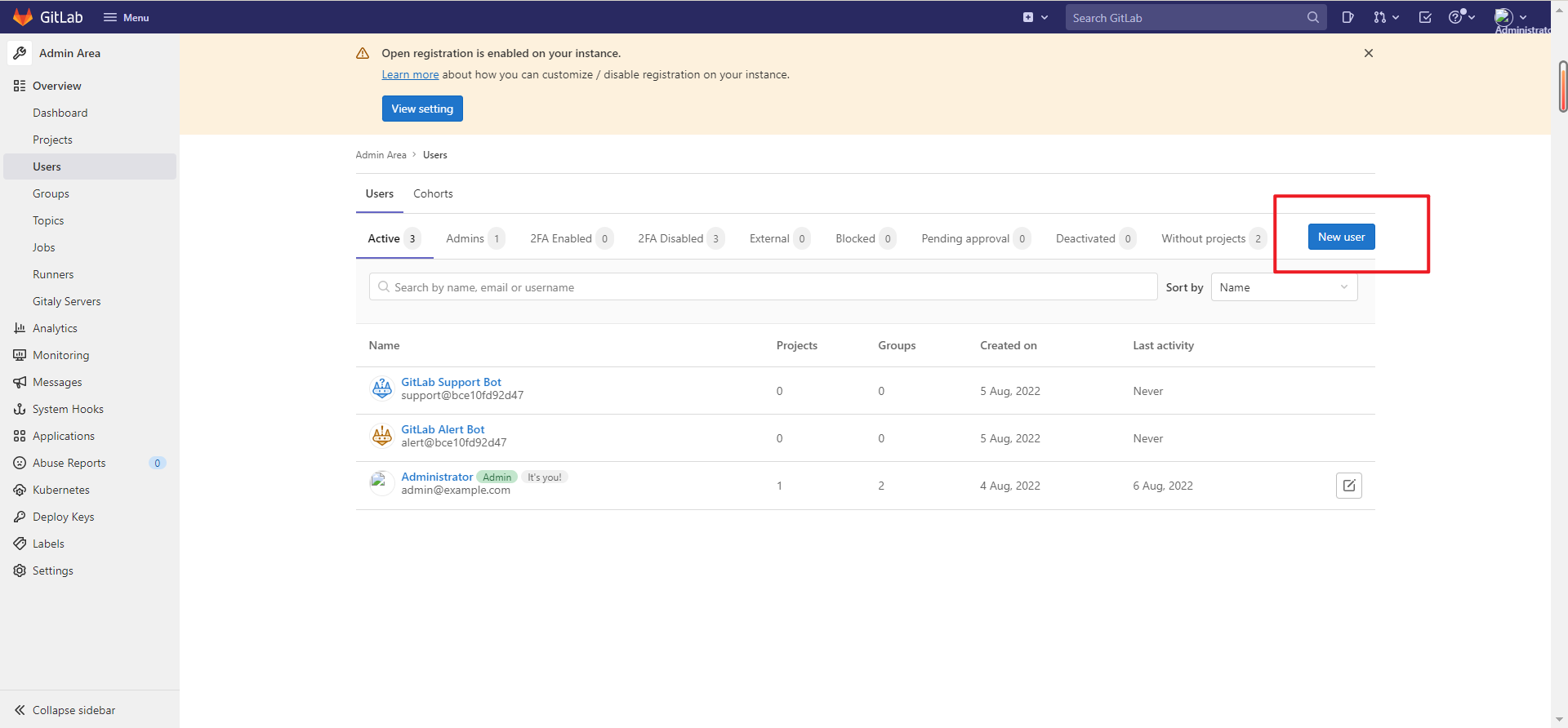The height and width of the screenshot is (728, 1568).
Task: Click the warning triangle icon
Action: point(363,53)
